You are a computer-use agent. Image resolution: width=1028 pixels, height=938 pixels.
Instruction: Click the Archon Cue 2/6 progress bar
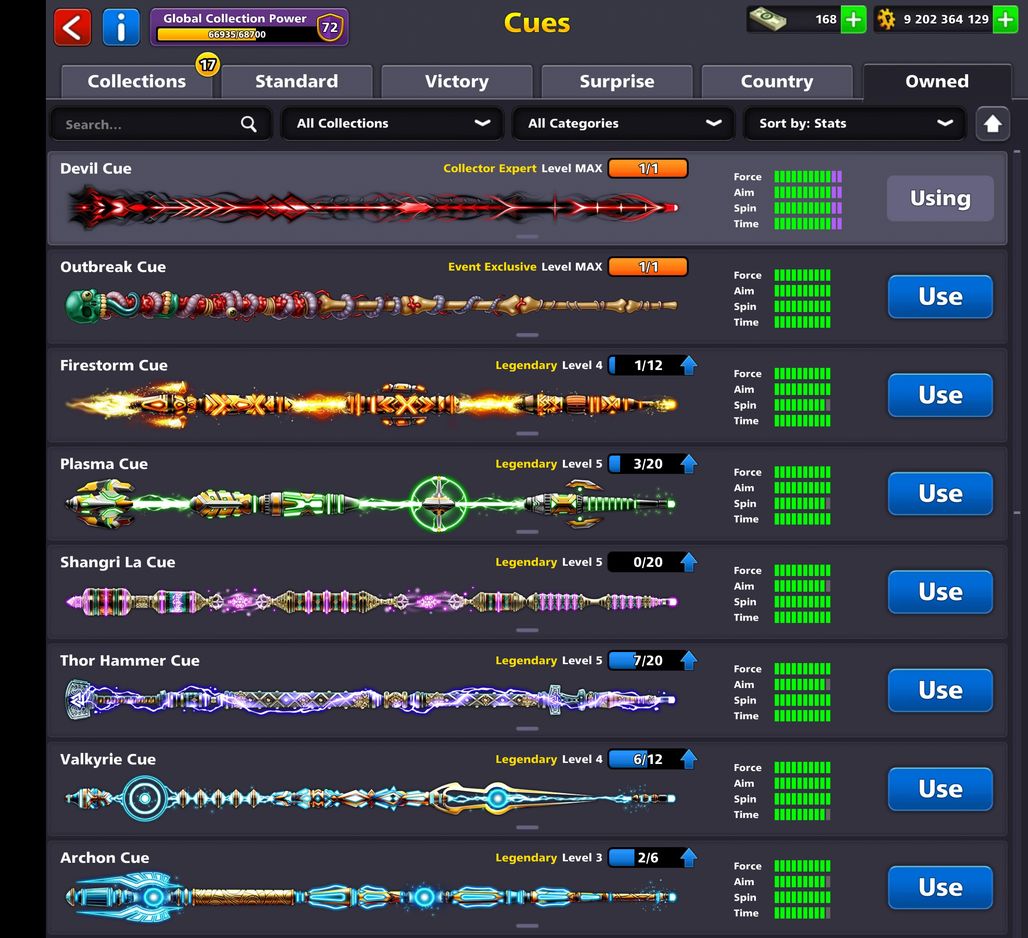pyautogui.click(x=647, y=857)
